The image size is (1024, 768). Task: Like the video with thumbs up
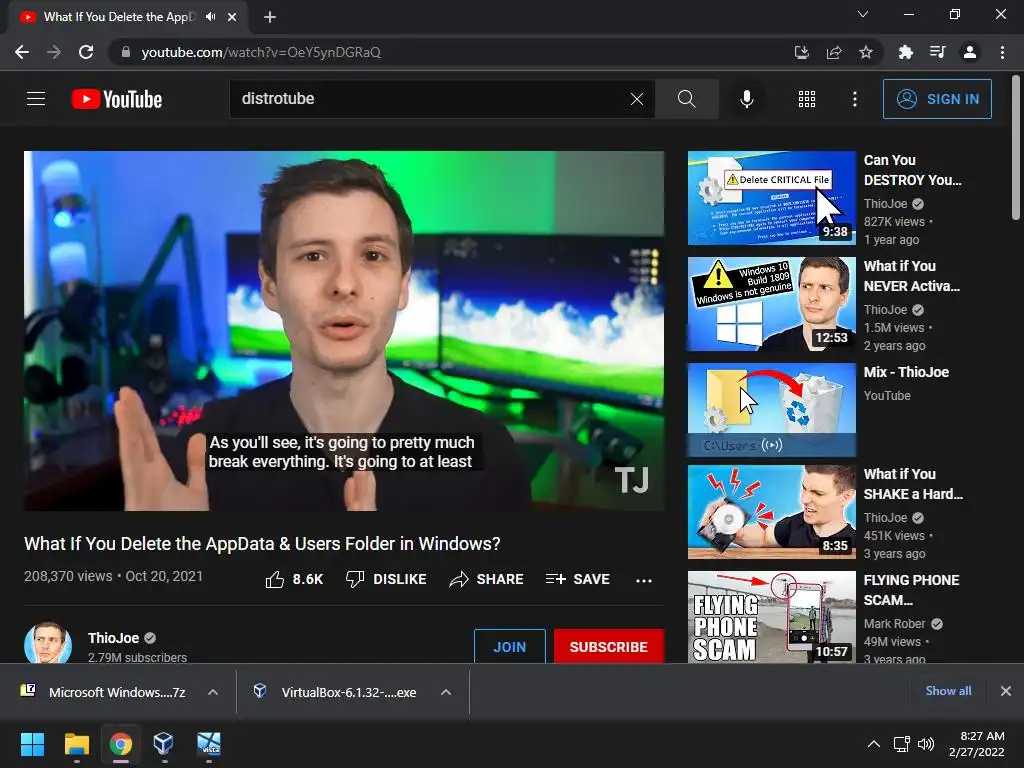pos(294,579)
